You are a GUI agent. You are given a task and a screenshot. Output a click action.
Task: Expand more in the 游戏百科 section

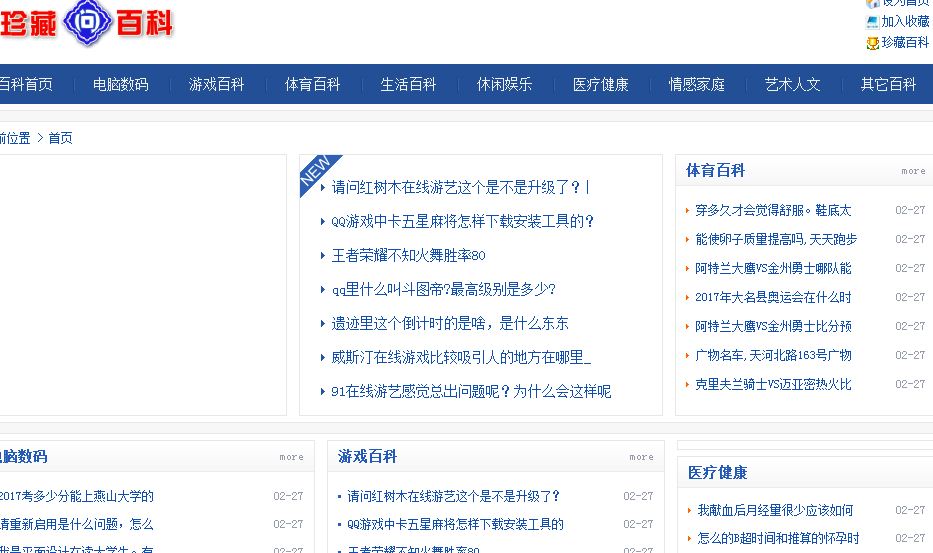pos(641,457)
